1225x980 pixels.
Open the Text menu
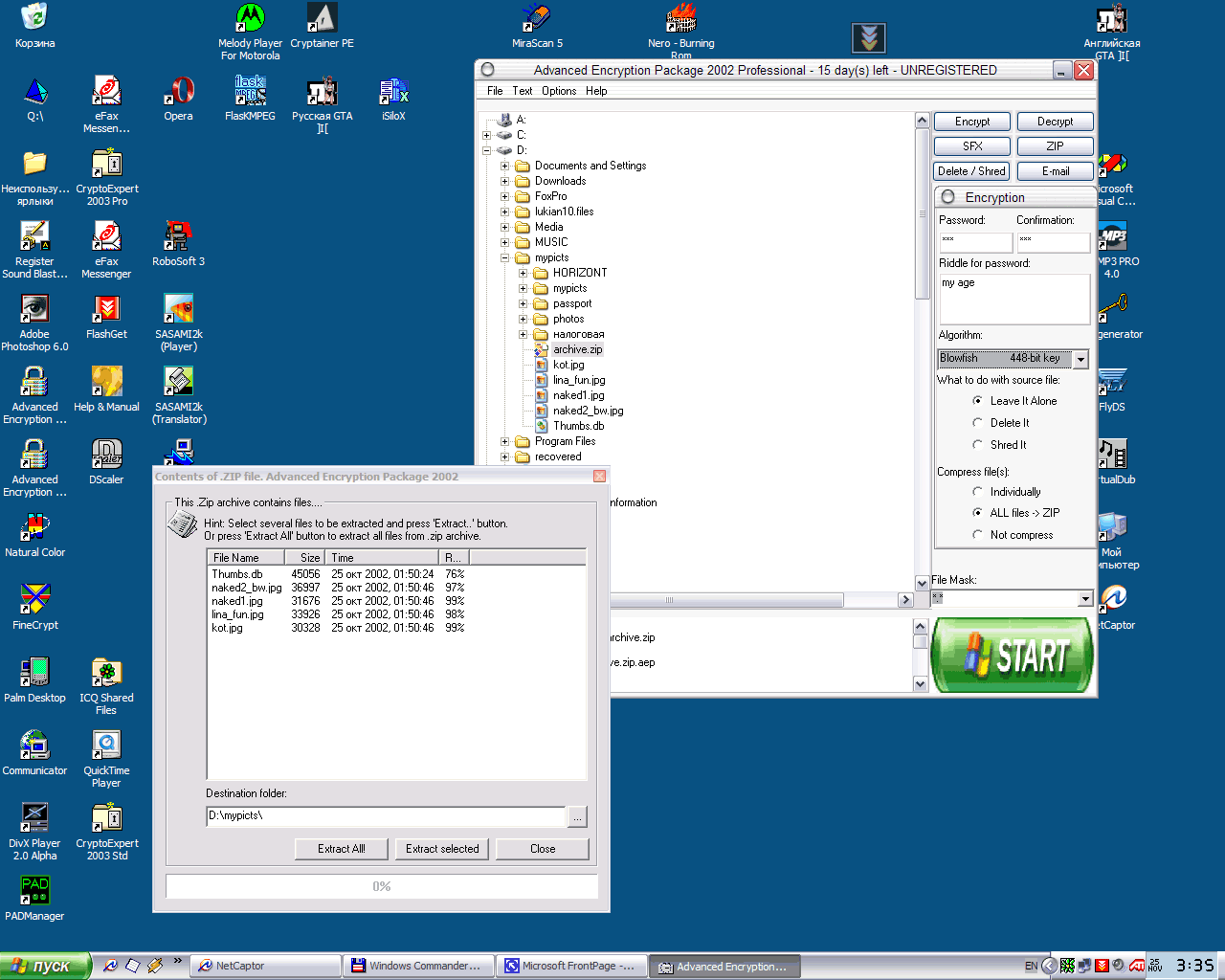[x=523, y=91]
